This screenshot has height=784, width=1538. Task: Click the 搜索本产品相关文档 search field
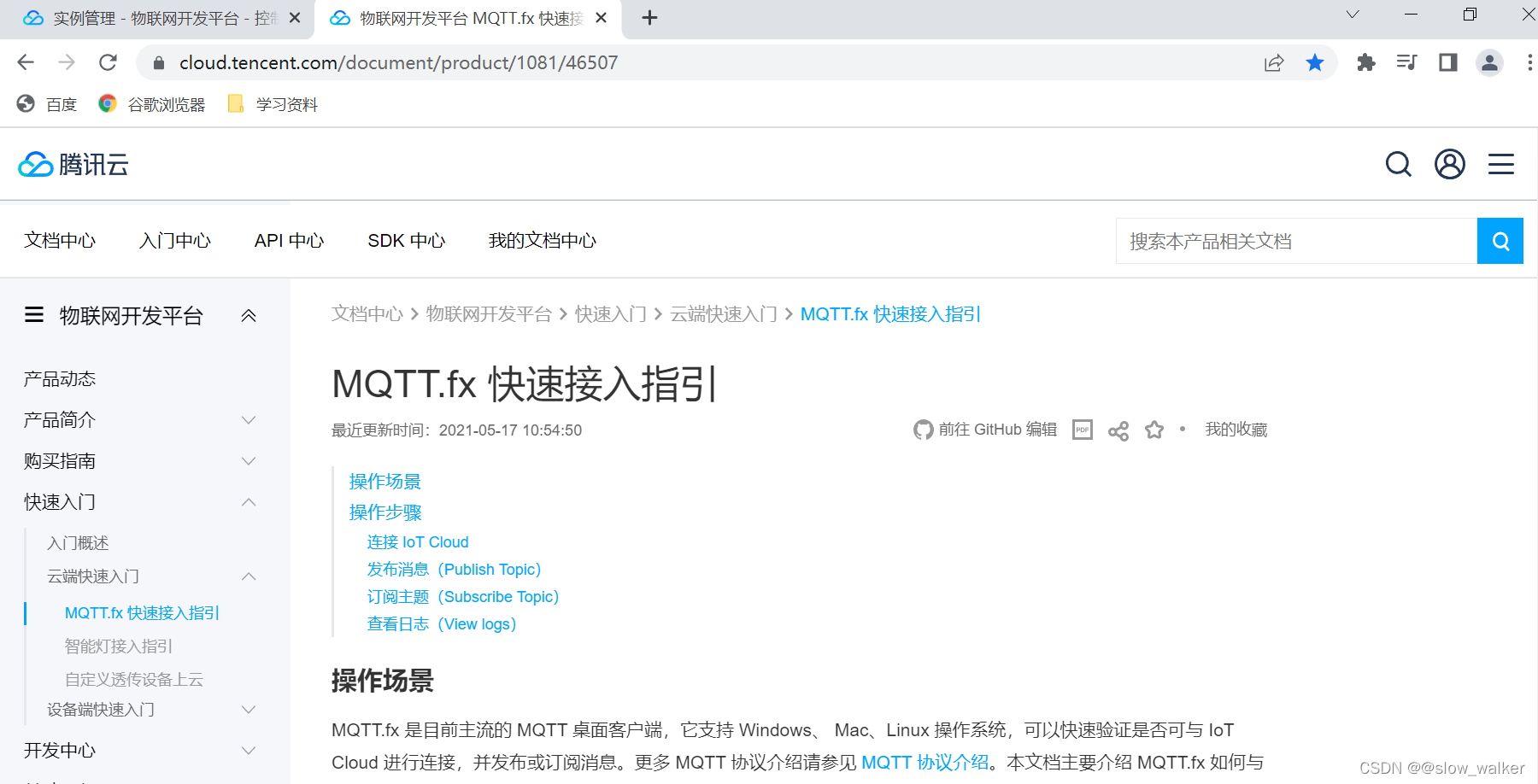1296,241
